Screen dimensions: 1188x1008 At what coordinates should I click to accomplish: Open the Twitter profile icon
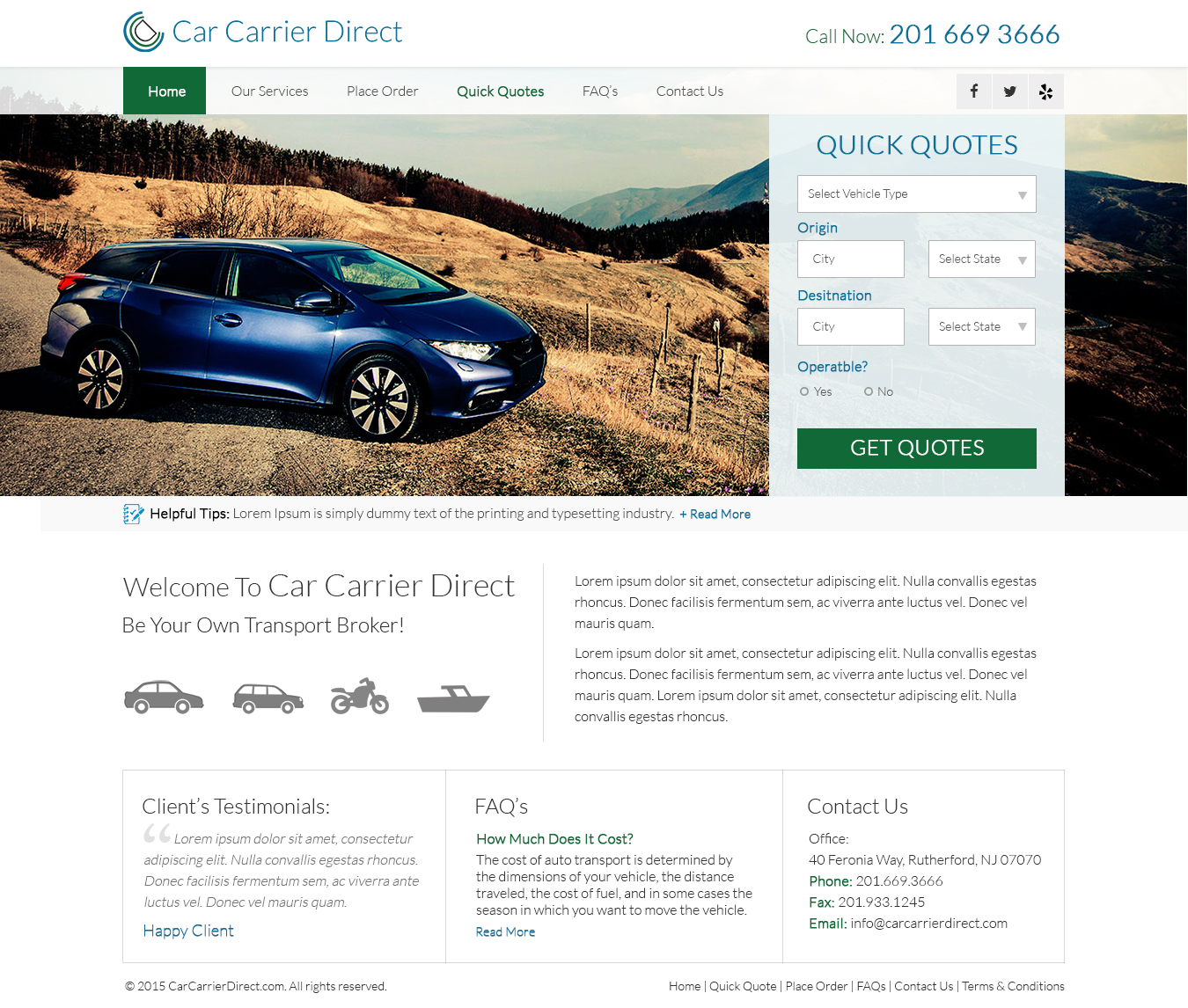(x=1009, y=91)
